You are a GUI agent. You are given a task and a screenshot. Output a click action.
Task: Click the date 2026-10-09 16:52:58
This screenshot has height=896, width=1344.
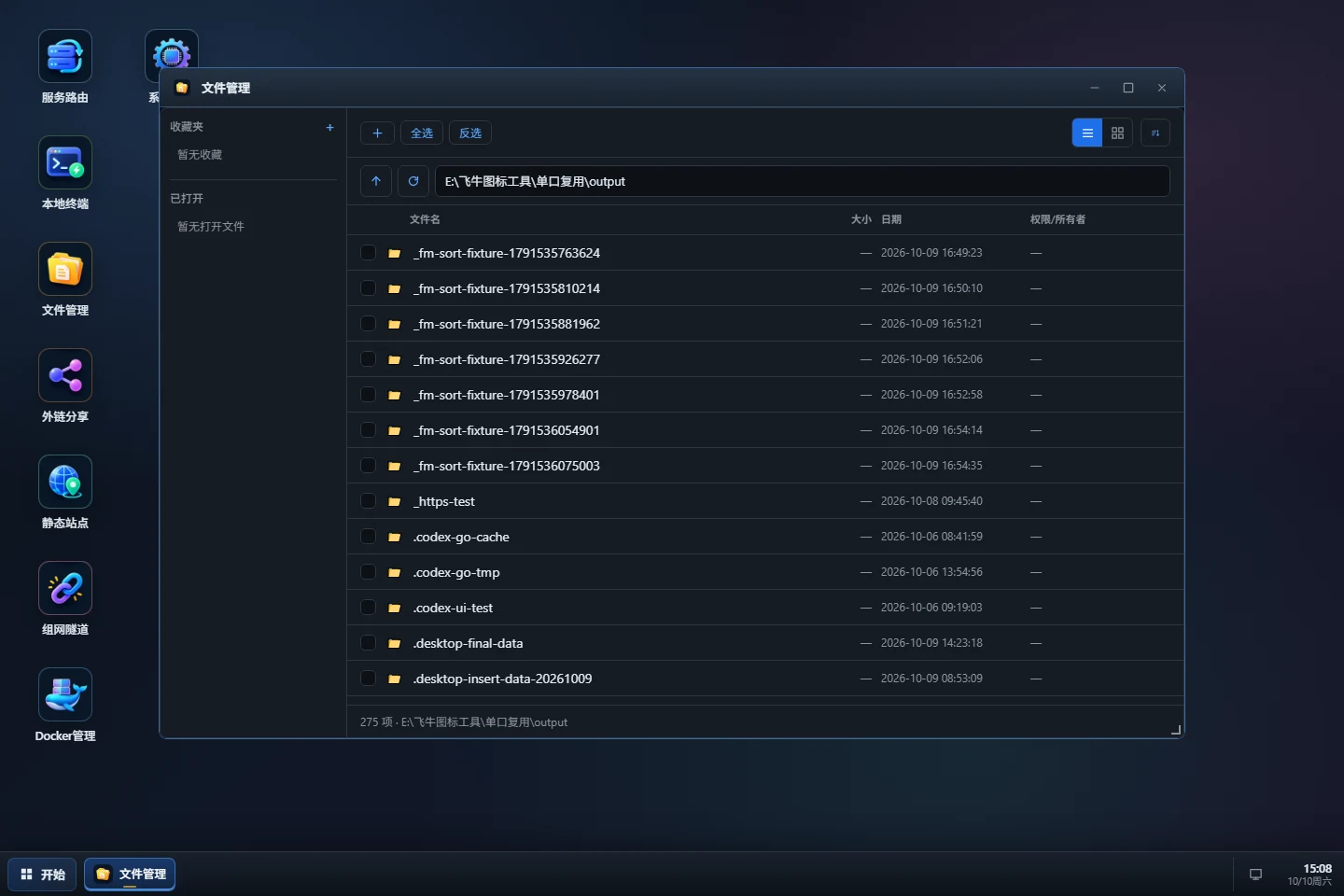(931, 395)
